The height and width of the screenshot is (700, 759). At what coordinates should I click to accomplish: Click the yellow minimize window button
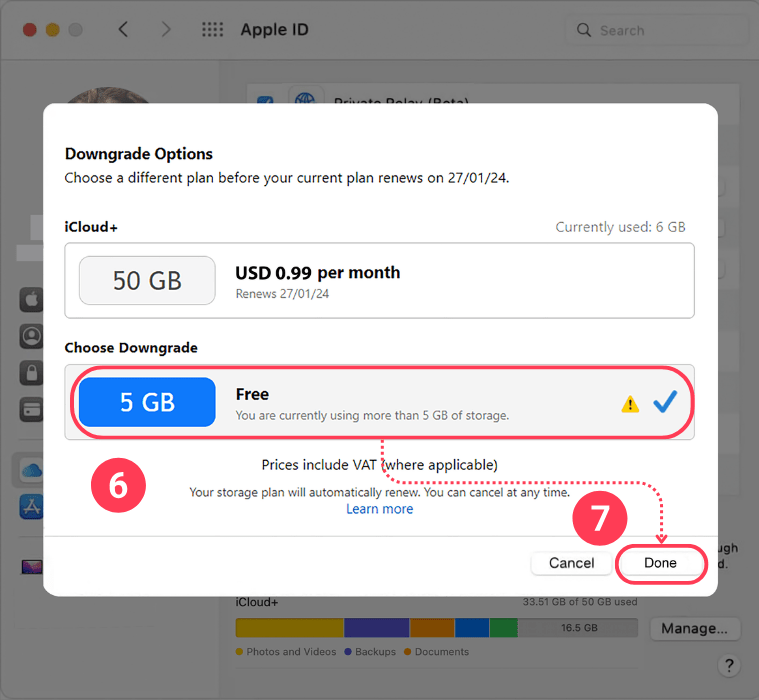(53, 30)
